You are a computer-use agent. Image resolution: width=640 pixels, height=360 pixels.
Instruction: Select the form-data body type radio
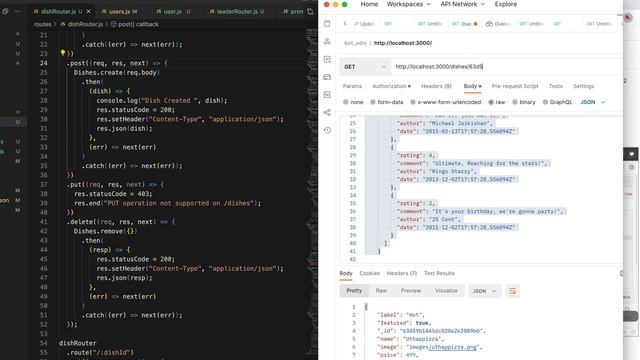373,102
